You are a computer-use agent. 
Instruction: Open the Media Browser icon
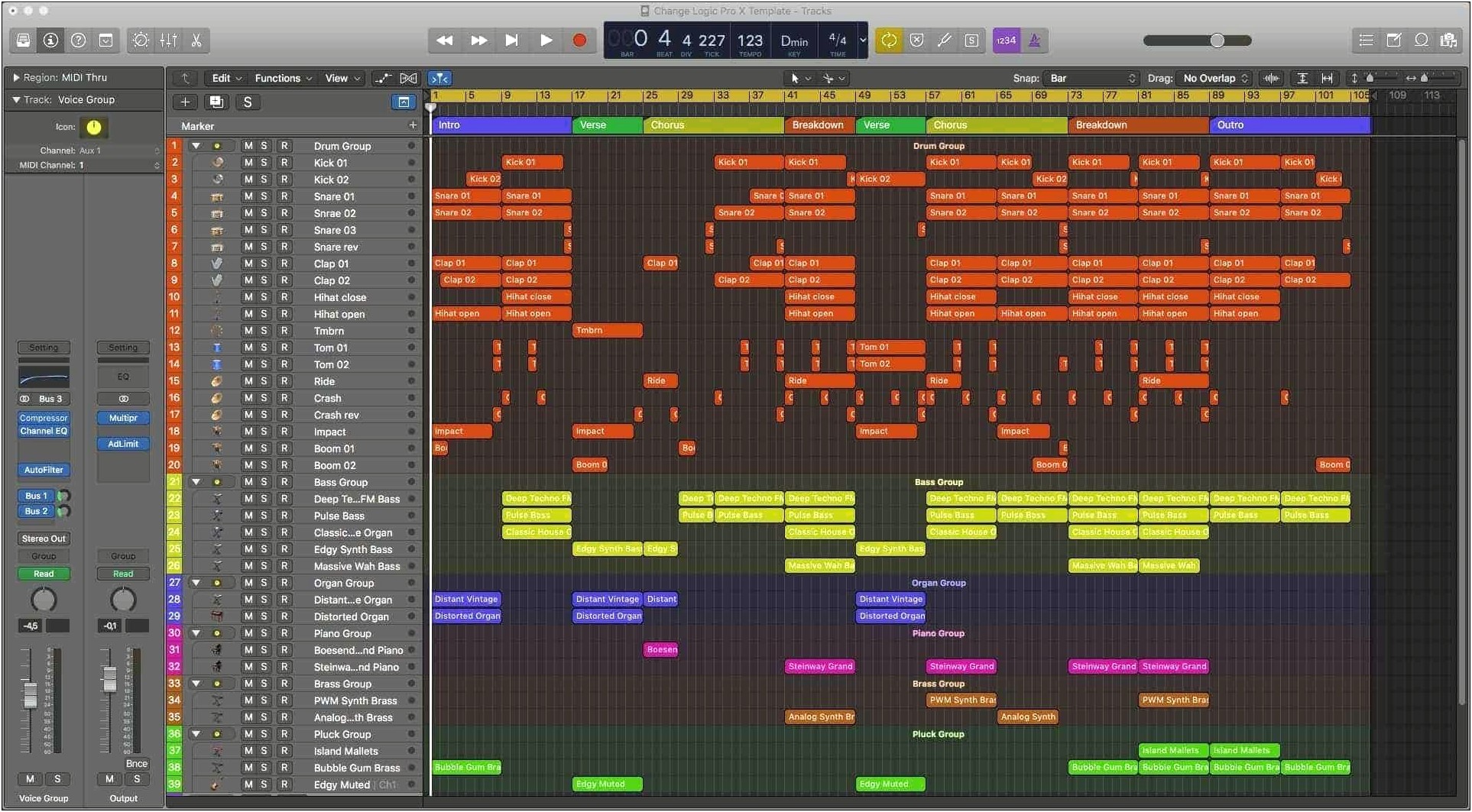pyautogui.click(x=1448, y=40)
